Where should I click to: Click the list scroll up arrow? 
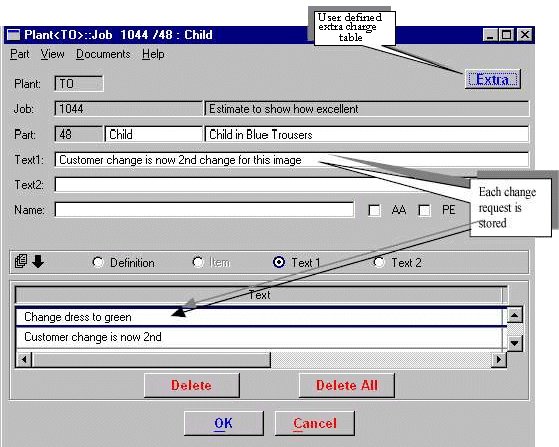point(514,315)
